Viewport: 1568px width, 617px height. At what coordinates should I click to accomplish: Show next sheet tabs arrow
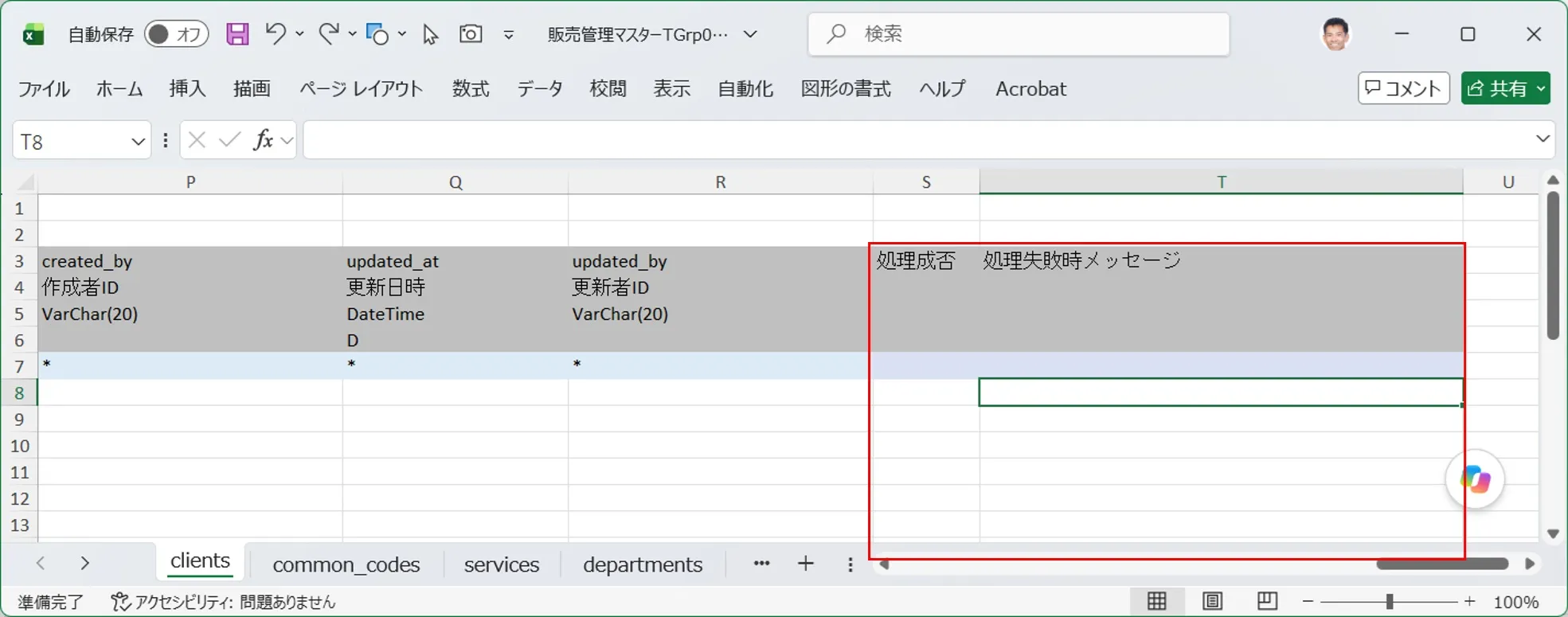click(85, 564)
